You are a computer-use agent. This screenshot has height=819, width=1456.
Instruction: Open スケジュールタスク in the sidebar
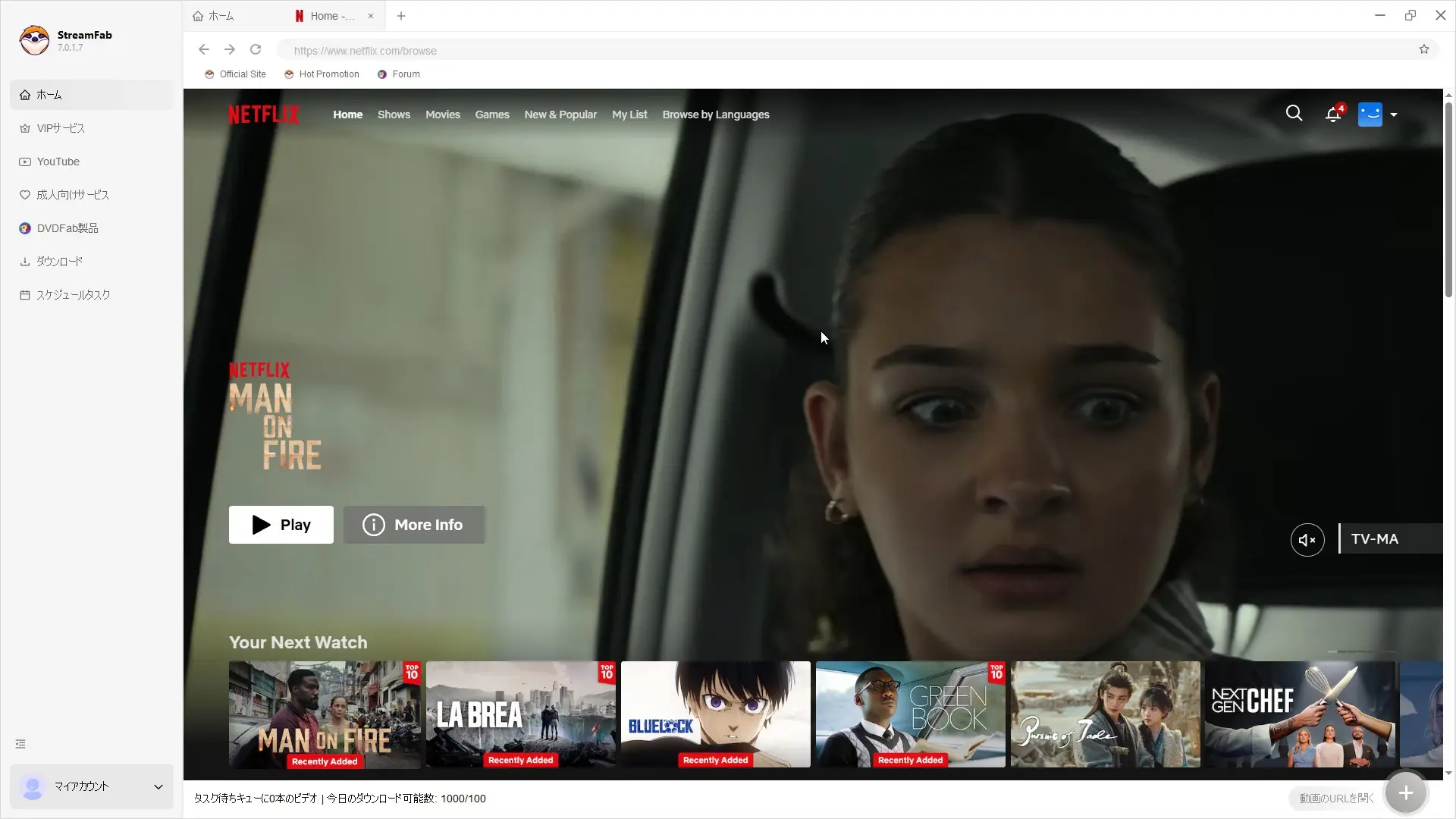point(92,295)
